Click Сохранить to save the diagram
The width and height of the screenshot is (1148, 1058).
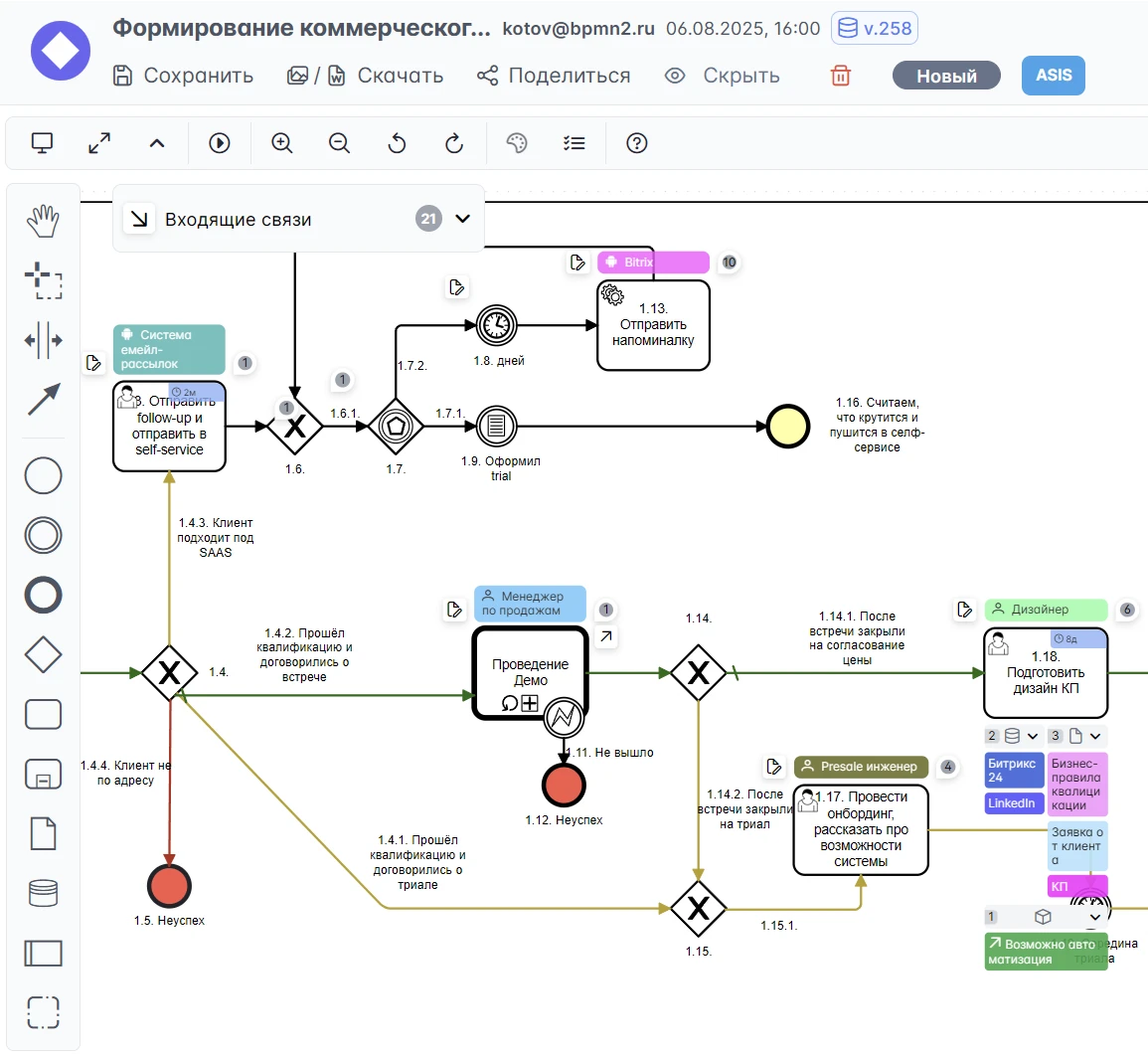click(183, 76)
